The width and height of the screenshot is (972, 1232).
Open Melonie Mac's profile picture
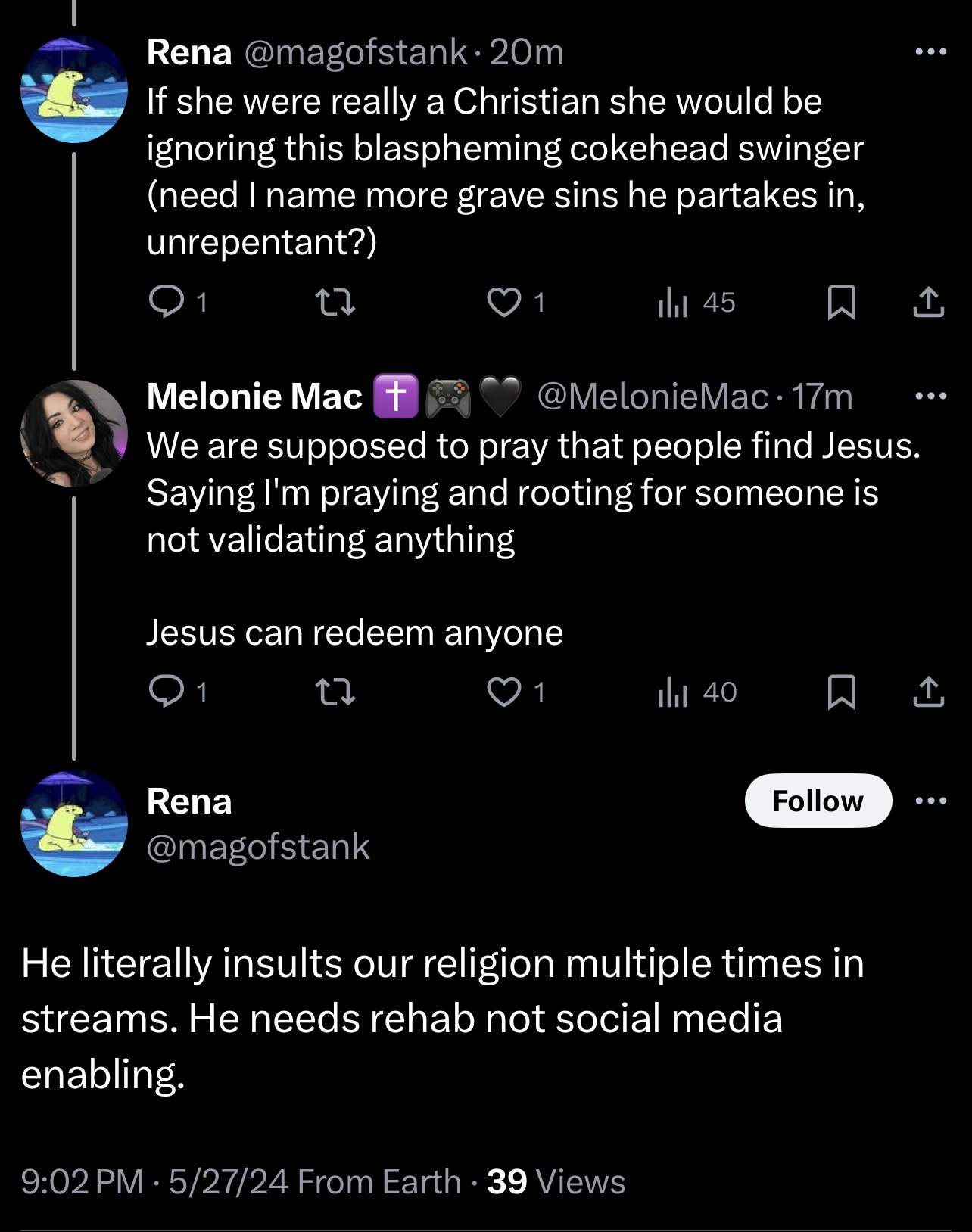coord(74,433)
